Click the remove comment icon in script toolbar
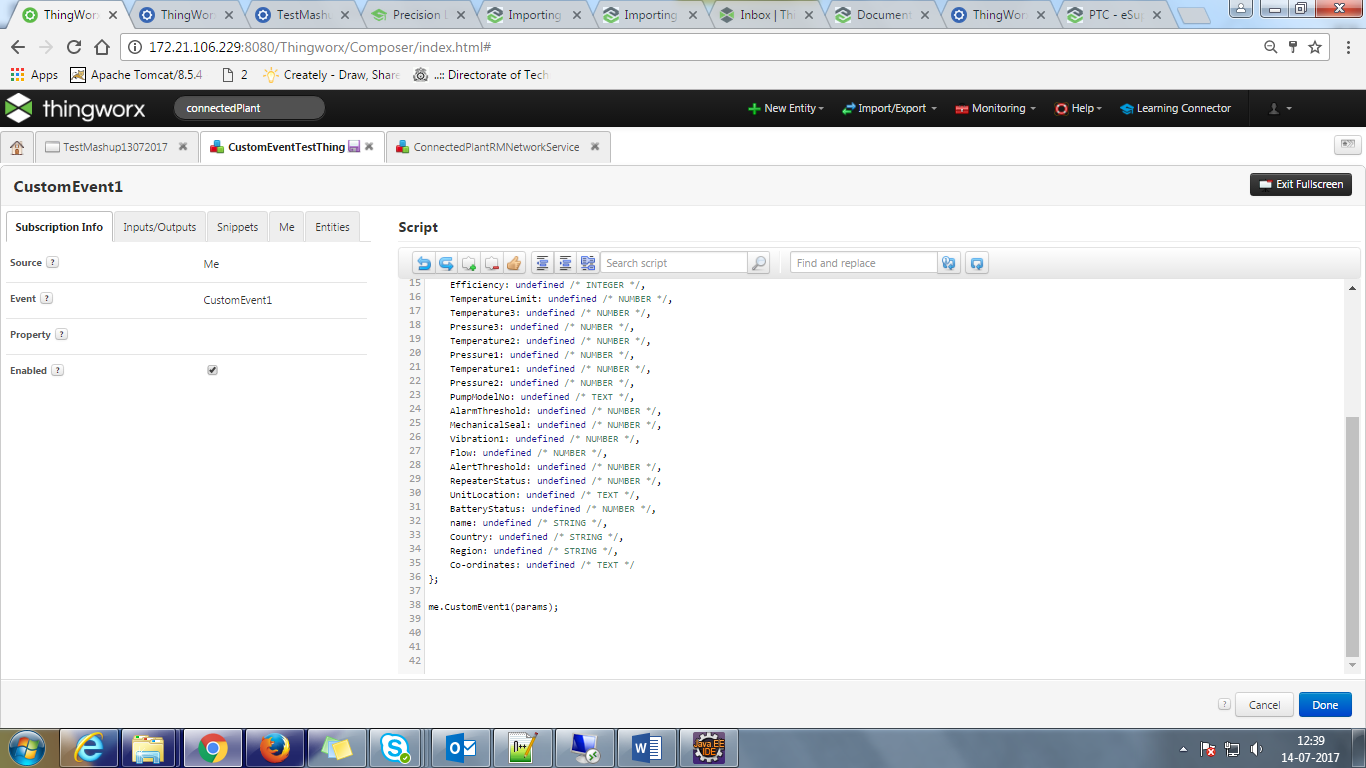The height and width of the screenshot is (768, 1366). pos(491,263)
